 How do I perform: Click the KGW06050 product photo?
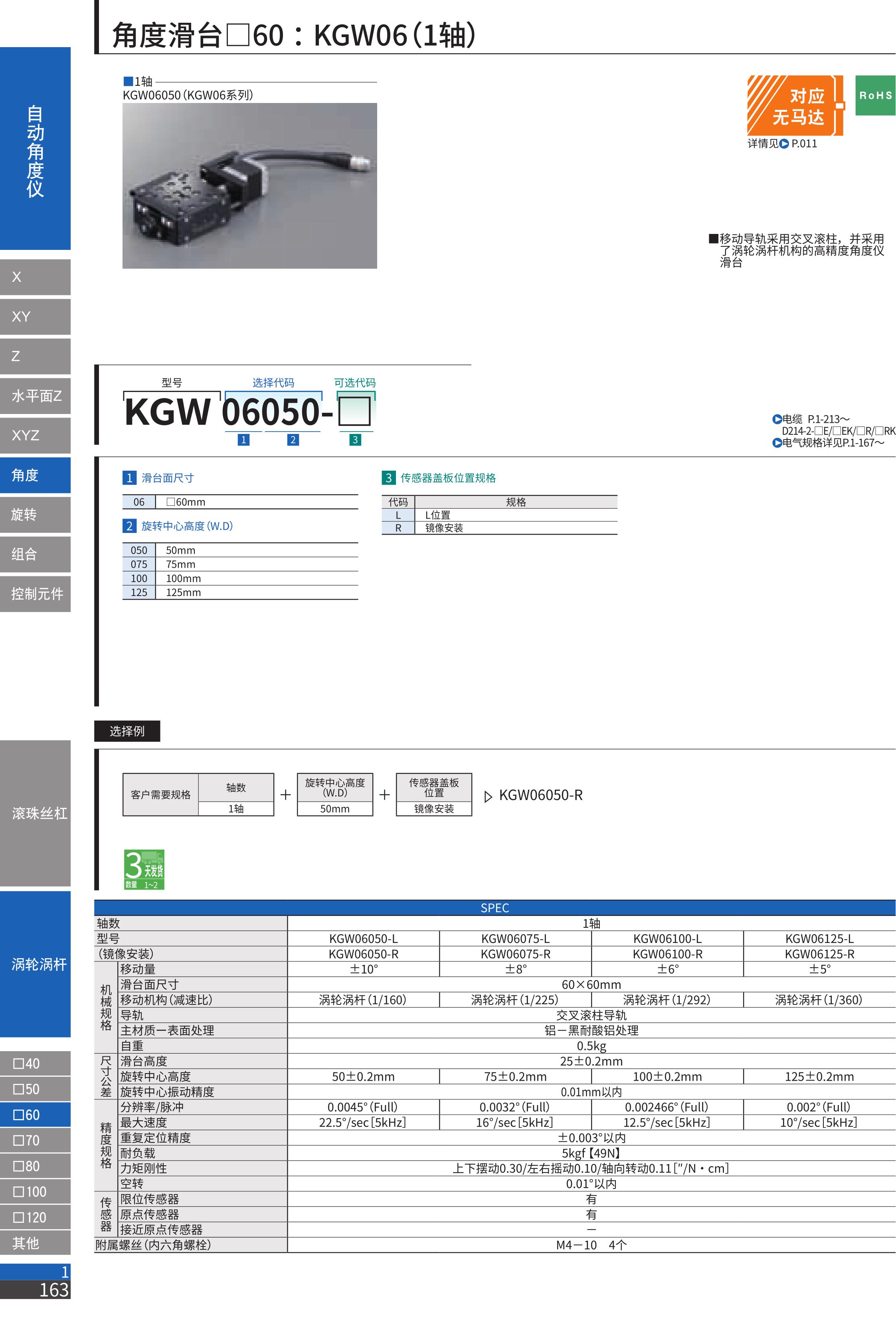pos(249,185)
